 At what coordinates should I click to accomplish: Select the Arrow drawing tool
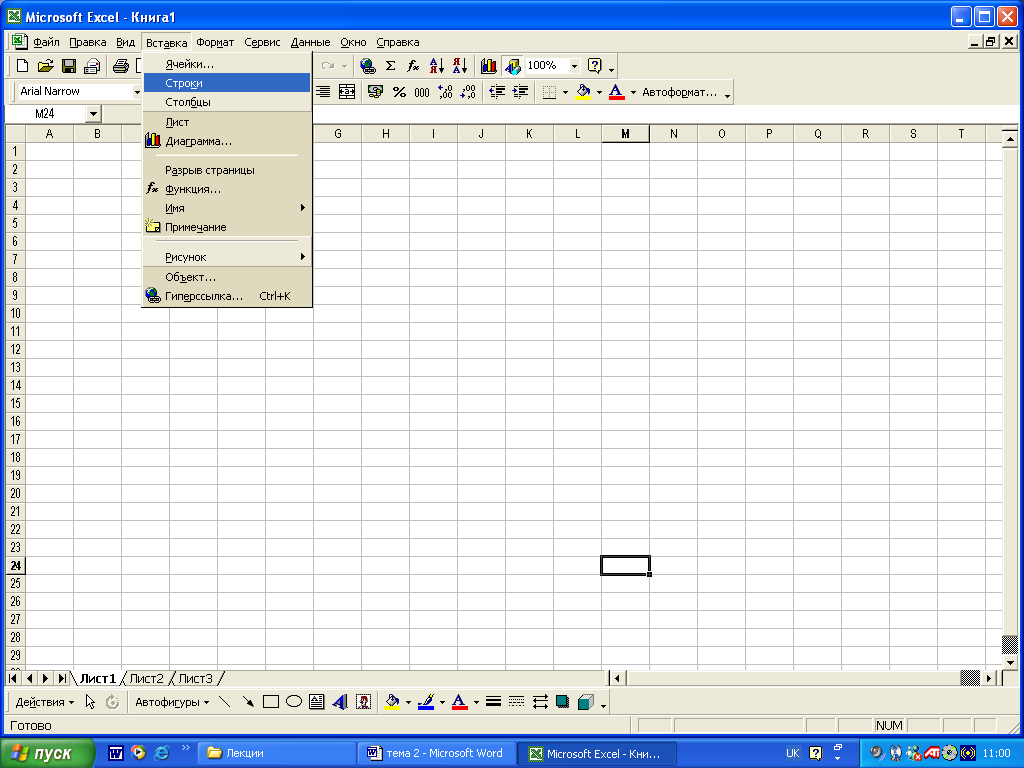coord(248,703)
